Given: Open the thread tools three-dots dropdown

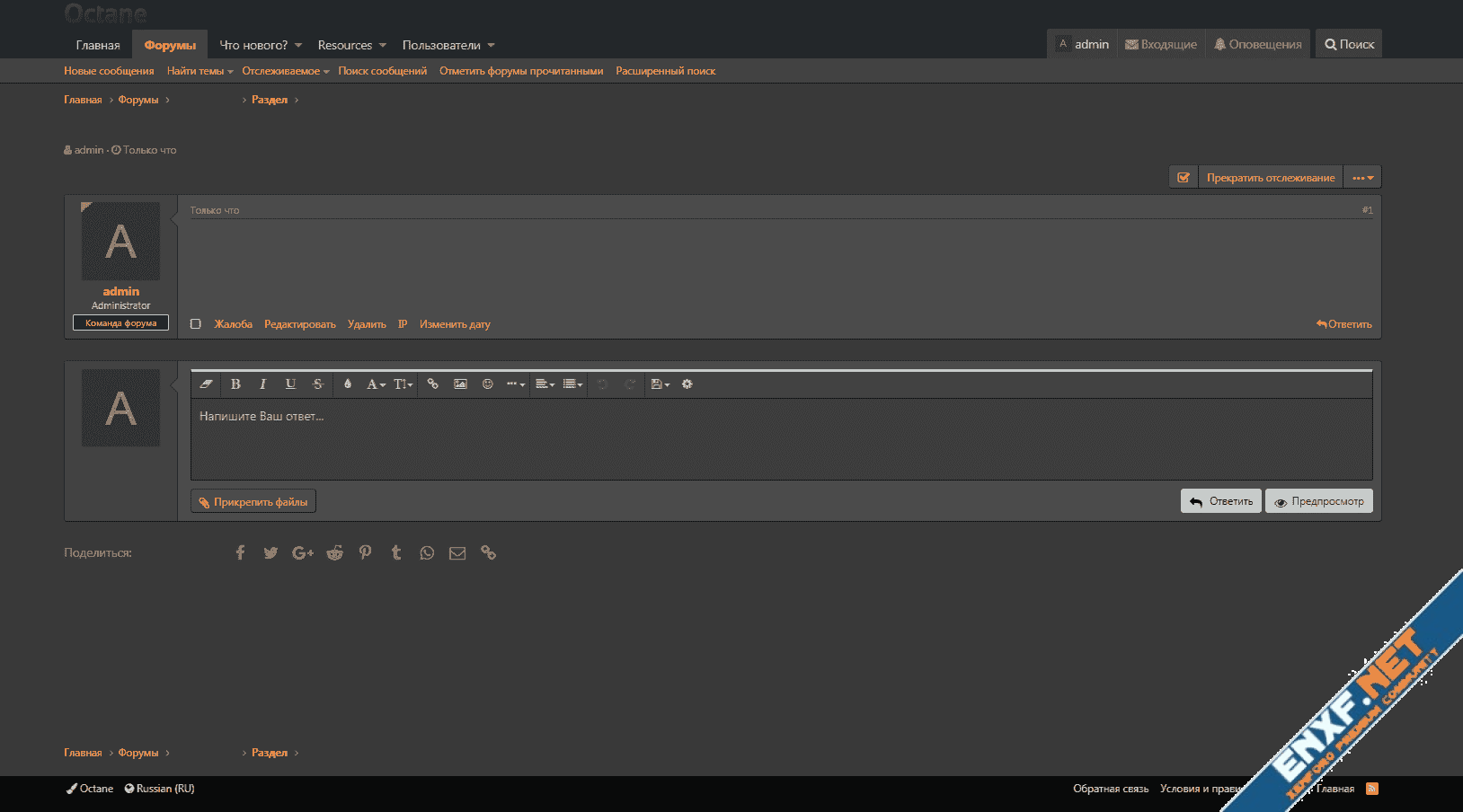Looking at the screenshot, I should pyautogui.click(x=1362, y=178).
